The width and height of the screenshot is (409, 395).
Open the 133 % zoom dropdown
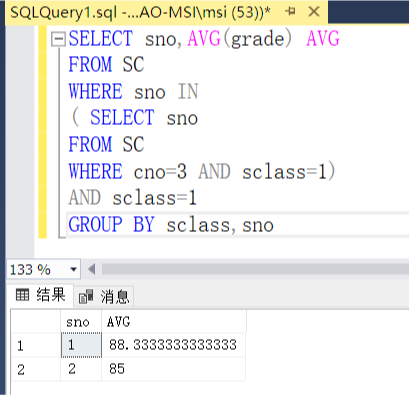click(x=73, y=269)
